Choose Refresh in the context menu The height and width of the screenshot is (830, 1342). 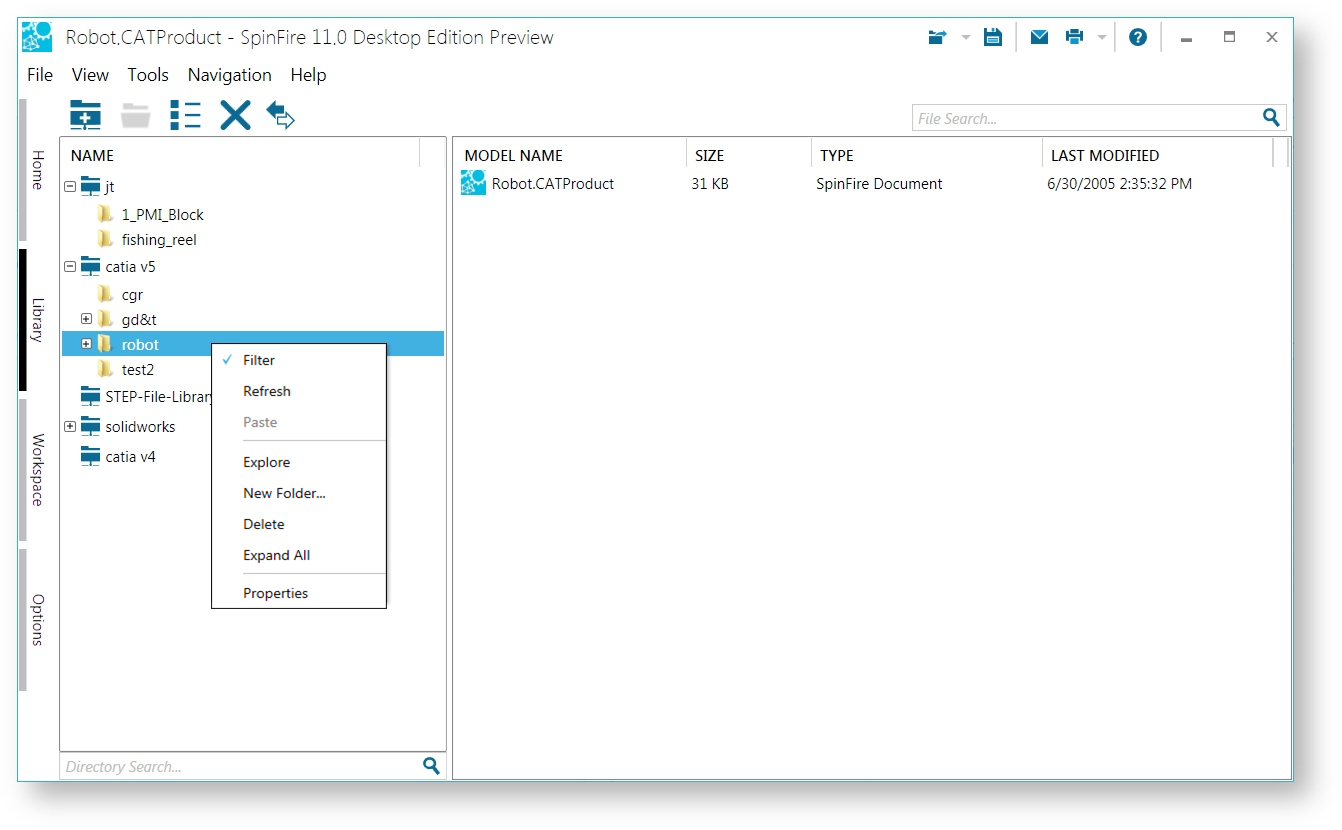tap(299, 391)
